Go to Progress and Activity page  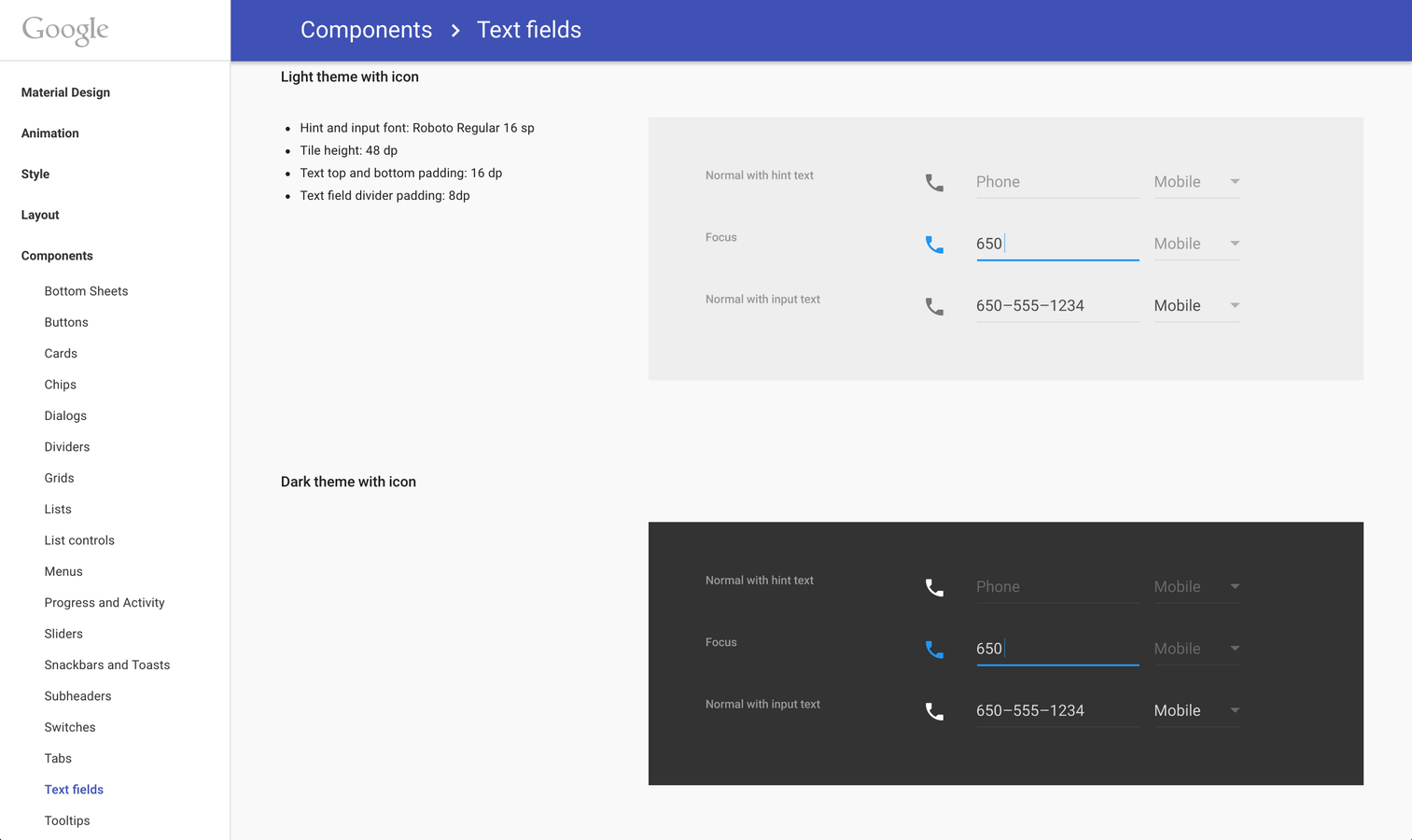click(105, 603)
